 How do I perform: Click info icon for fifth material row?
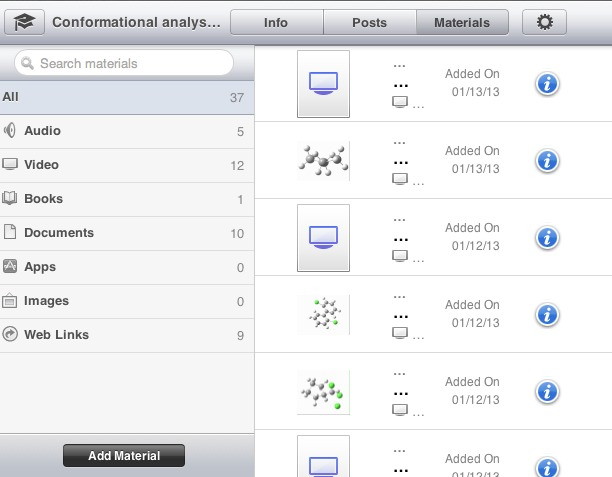point(547,392)
